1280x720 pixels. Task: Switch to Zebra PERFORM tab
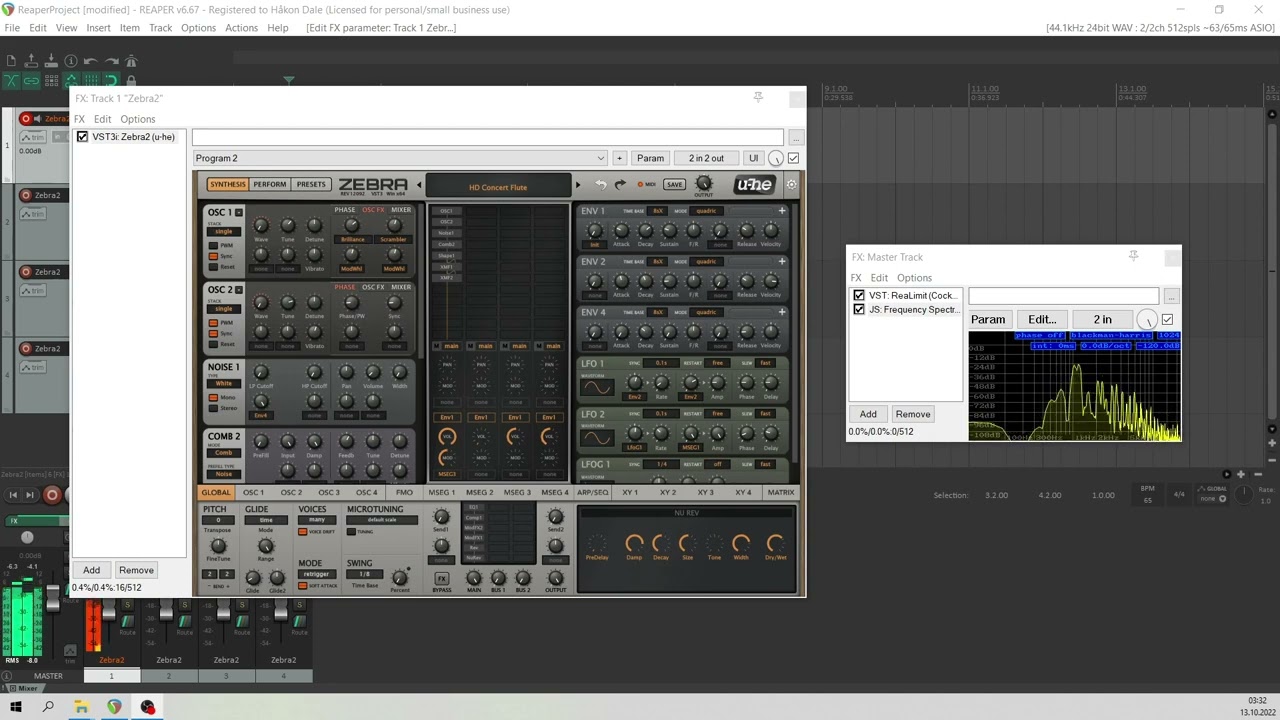tap(269, 184)
